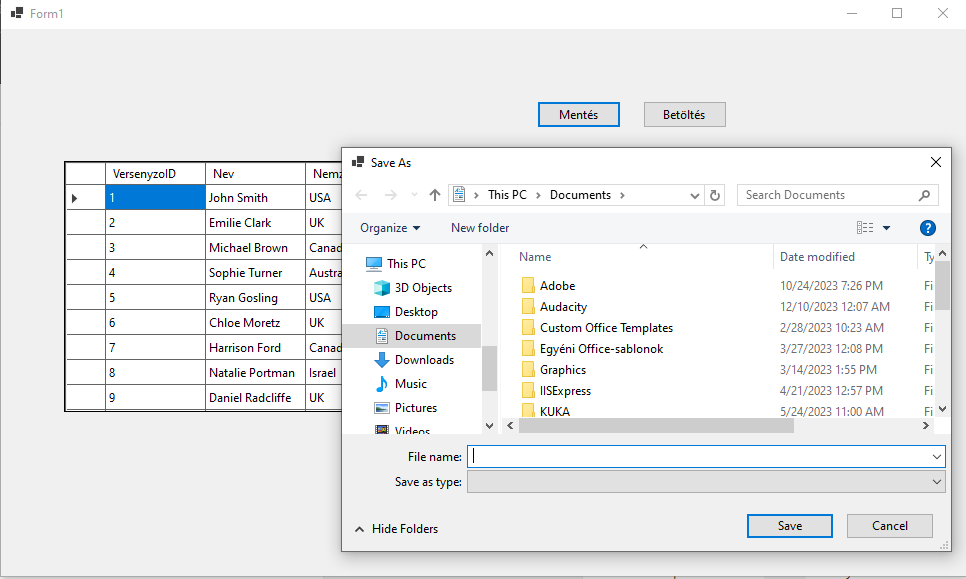Open the view options dropdown arrow
This screenshot has height=579, width=966.
886,228
